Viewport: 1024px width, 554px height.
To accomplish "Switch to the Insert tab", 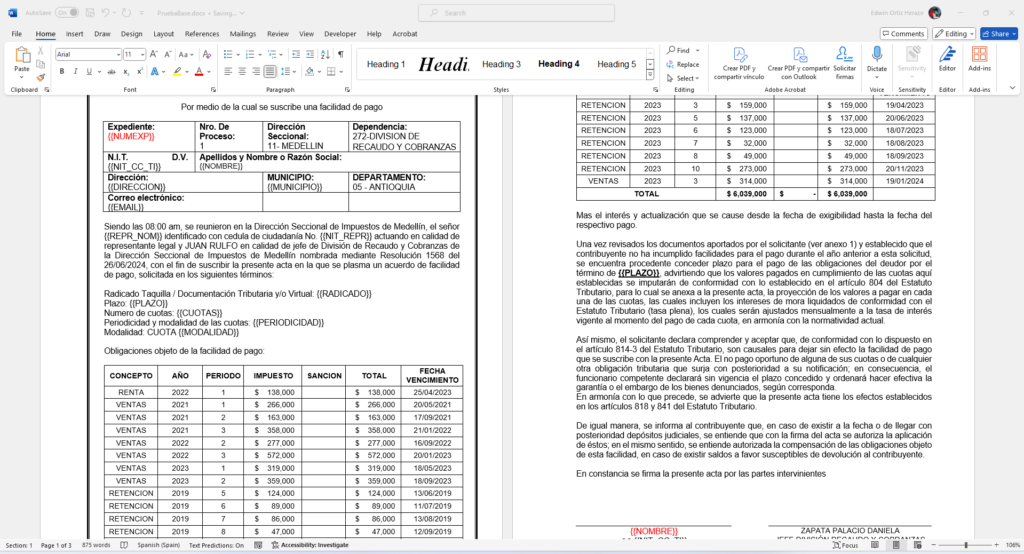I will (x=74, y=33).
